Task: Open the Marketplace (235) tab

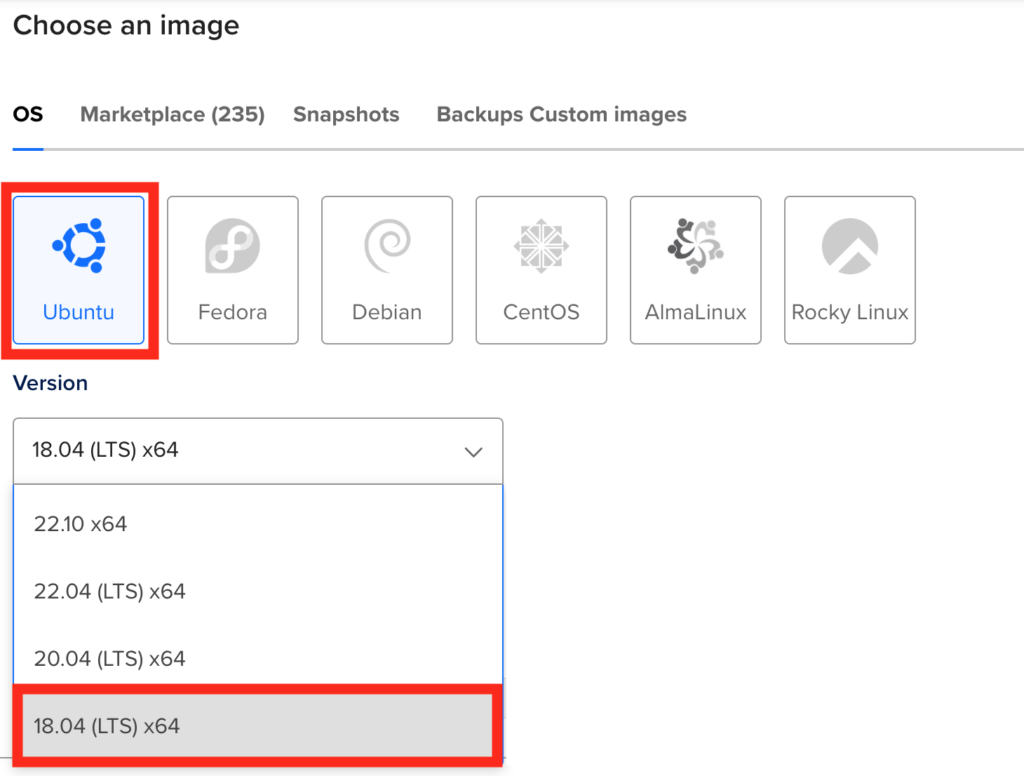Action: [172, 115]
